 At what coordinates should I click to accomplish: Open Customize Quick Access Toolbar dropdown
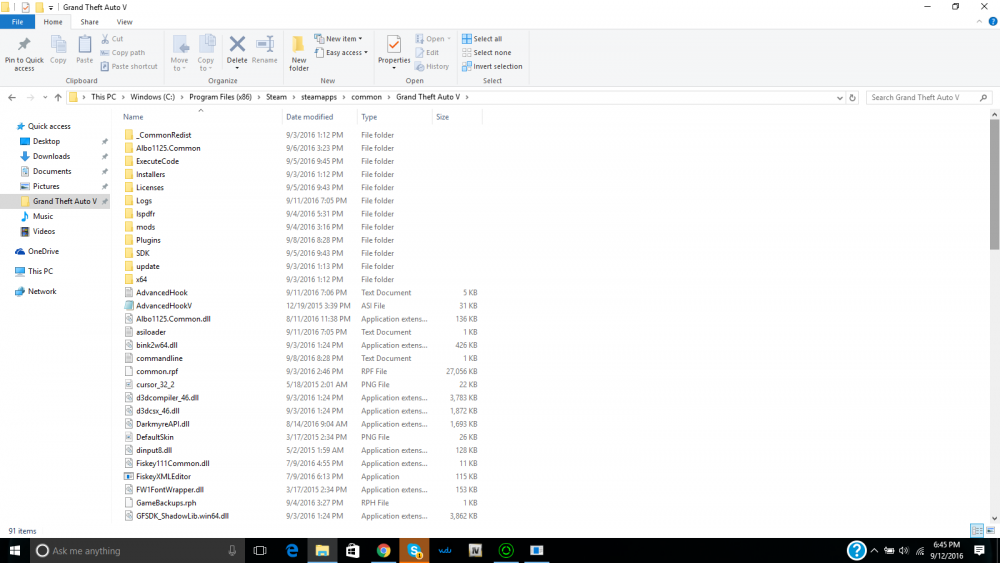click(51, 8)
